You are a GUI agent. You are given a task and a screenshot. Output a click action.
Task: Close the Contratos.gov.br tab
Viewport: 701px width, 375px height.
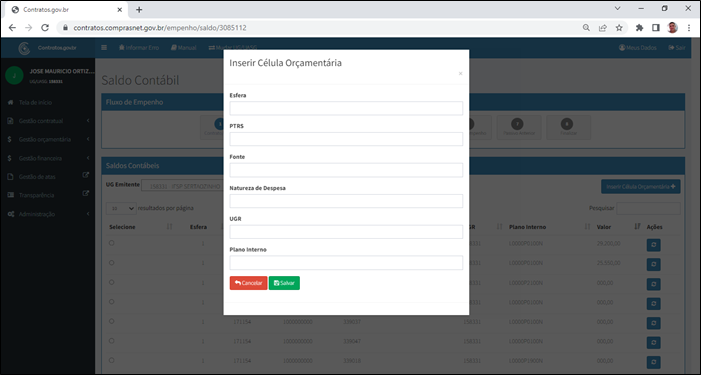tap(119, 9)
